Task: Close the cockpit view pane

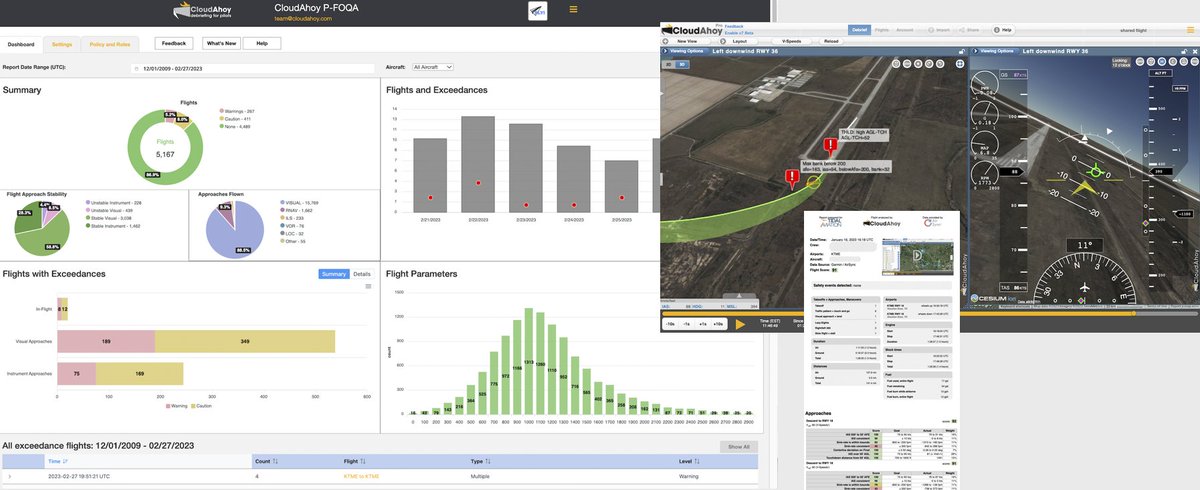Action: pyautogui.click(x=1194, y=51)
